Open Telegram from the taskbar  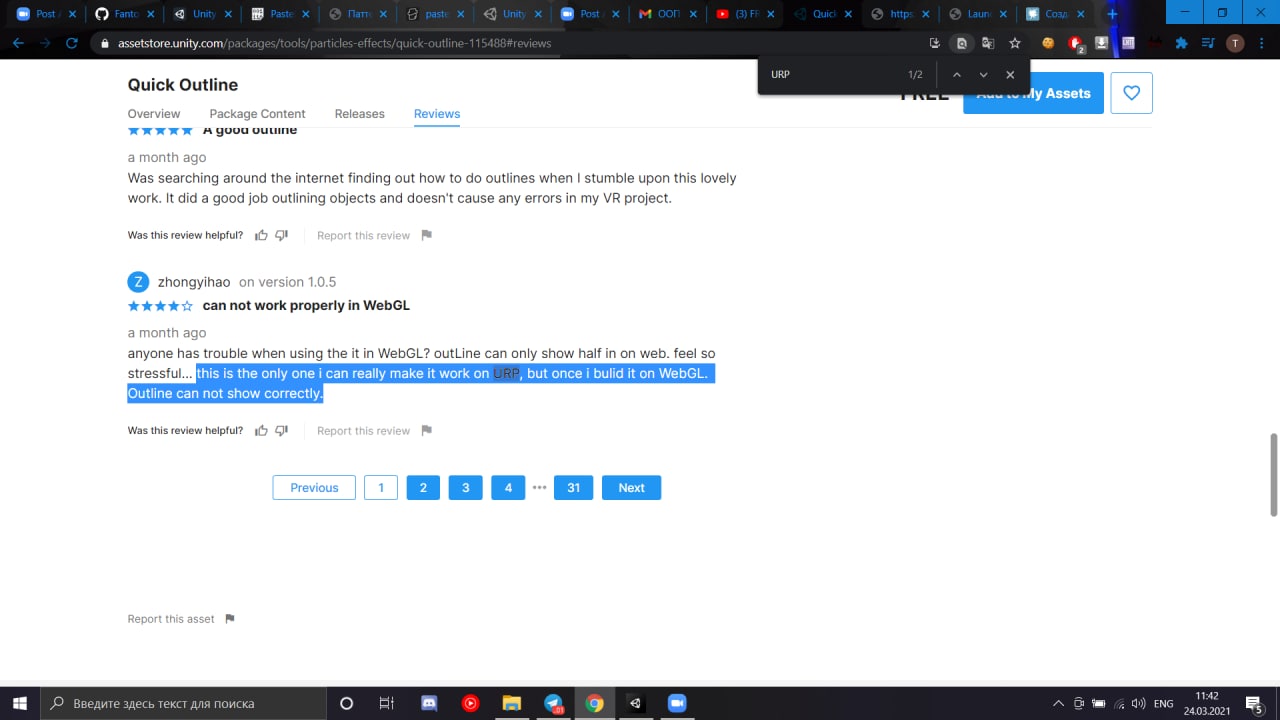553,703
